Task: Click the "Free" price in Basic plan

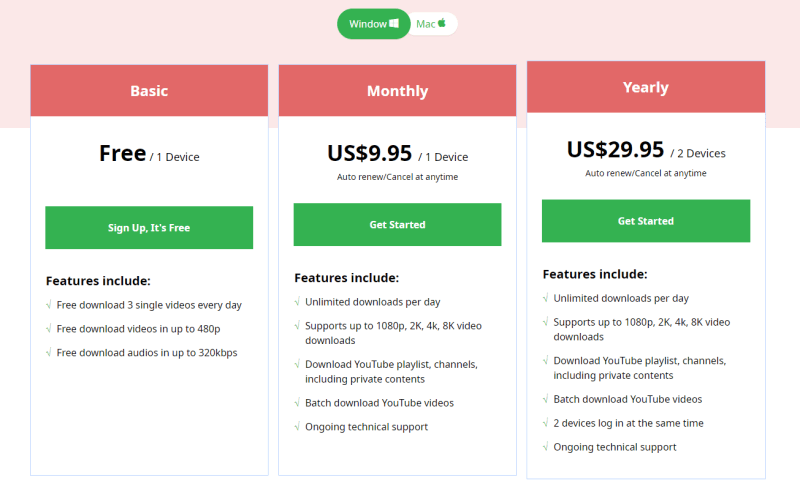Action: 122,154
